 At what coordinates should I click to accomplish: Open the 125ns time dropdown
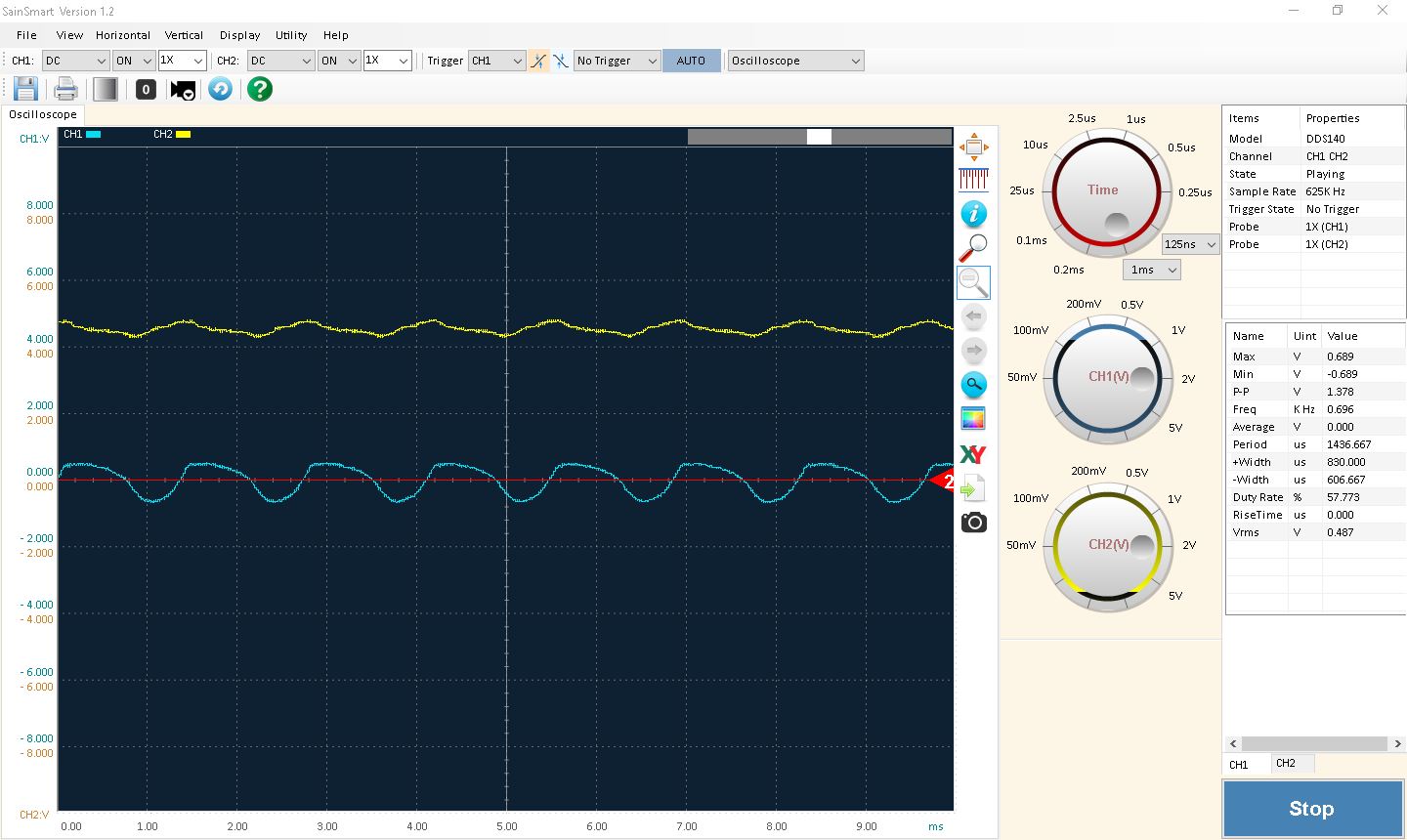coord(1190,244)
